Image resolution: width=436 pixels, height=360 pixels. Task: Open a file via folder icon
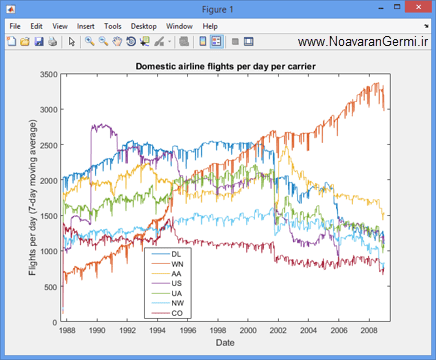click(x=25, y=42)
